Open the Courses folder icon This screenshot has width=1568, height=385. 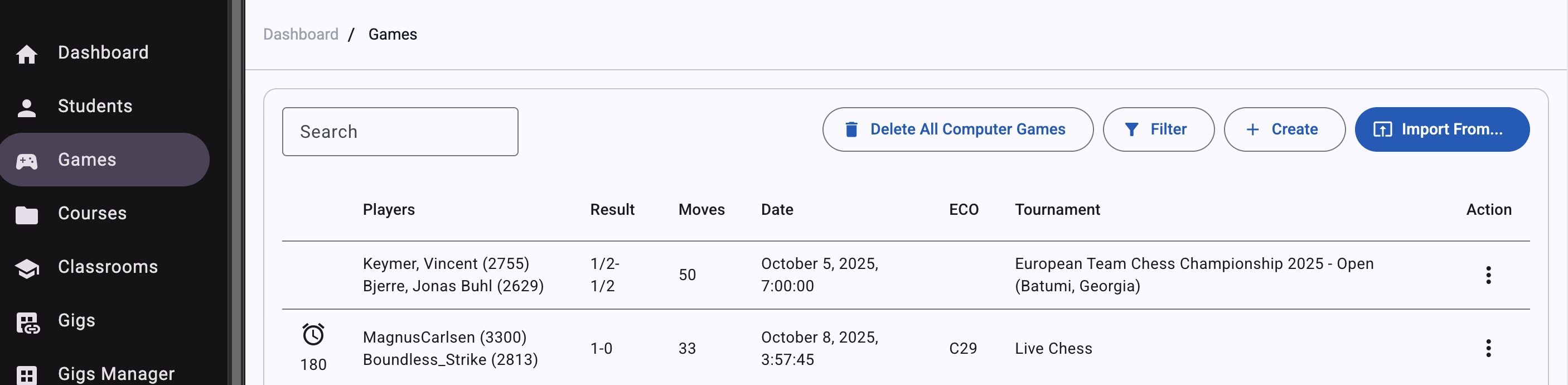(26, 213)
